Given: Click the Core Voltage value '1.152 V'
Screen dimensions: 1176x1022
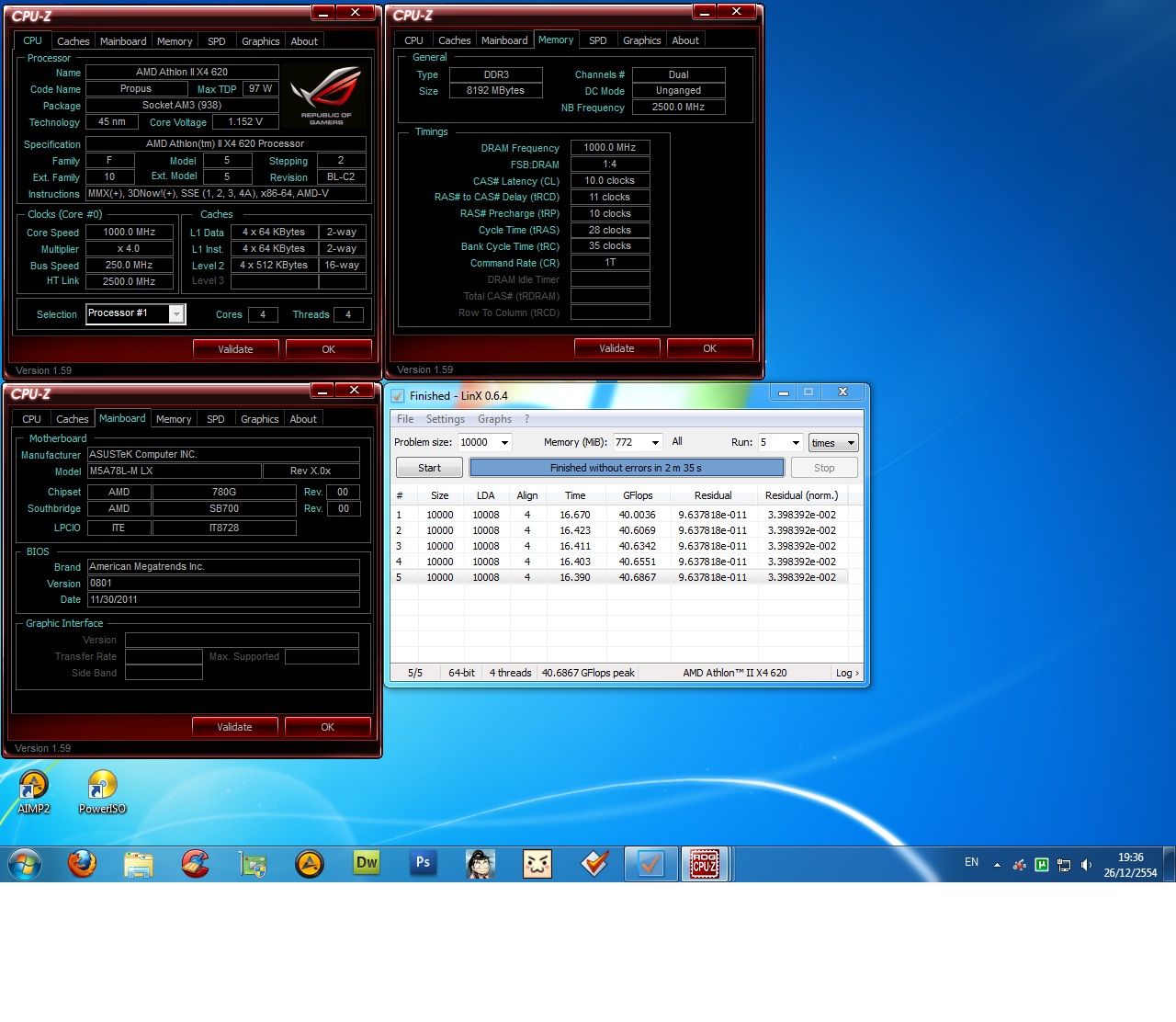Looking at the screenshot, I should pyautogui.click(x=245, y=121).
